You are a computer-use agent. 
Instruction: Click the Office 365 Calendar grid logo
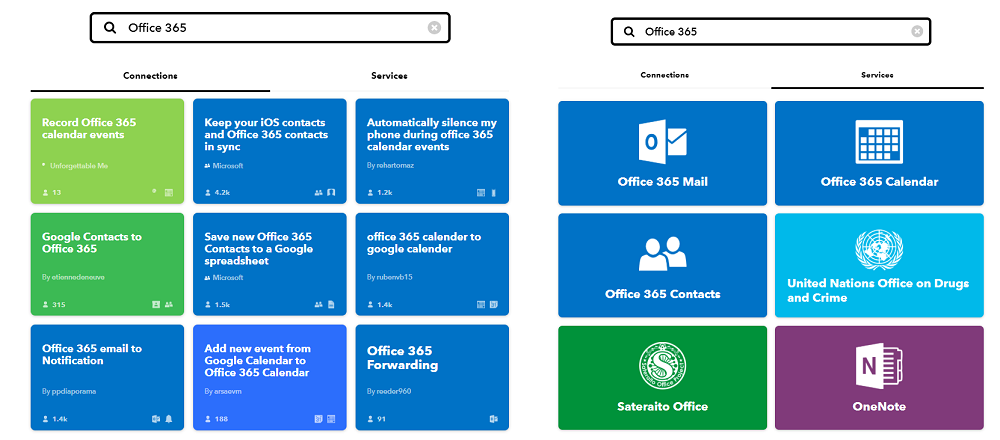coord(879,141)
